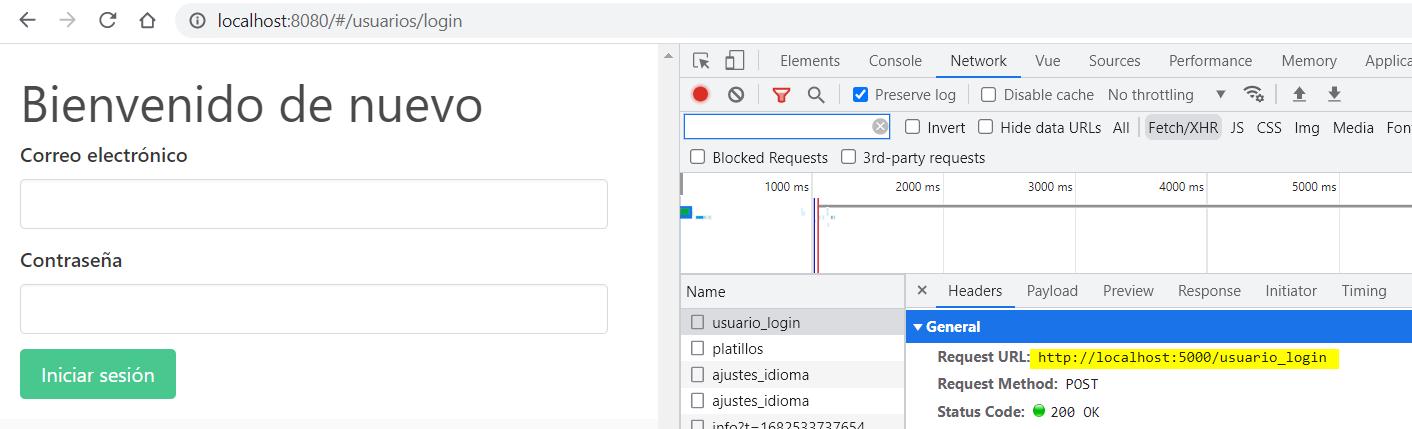Collapse the General headers section

918,327
